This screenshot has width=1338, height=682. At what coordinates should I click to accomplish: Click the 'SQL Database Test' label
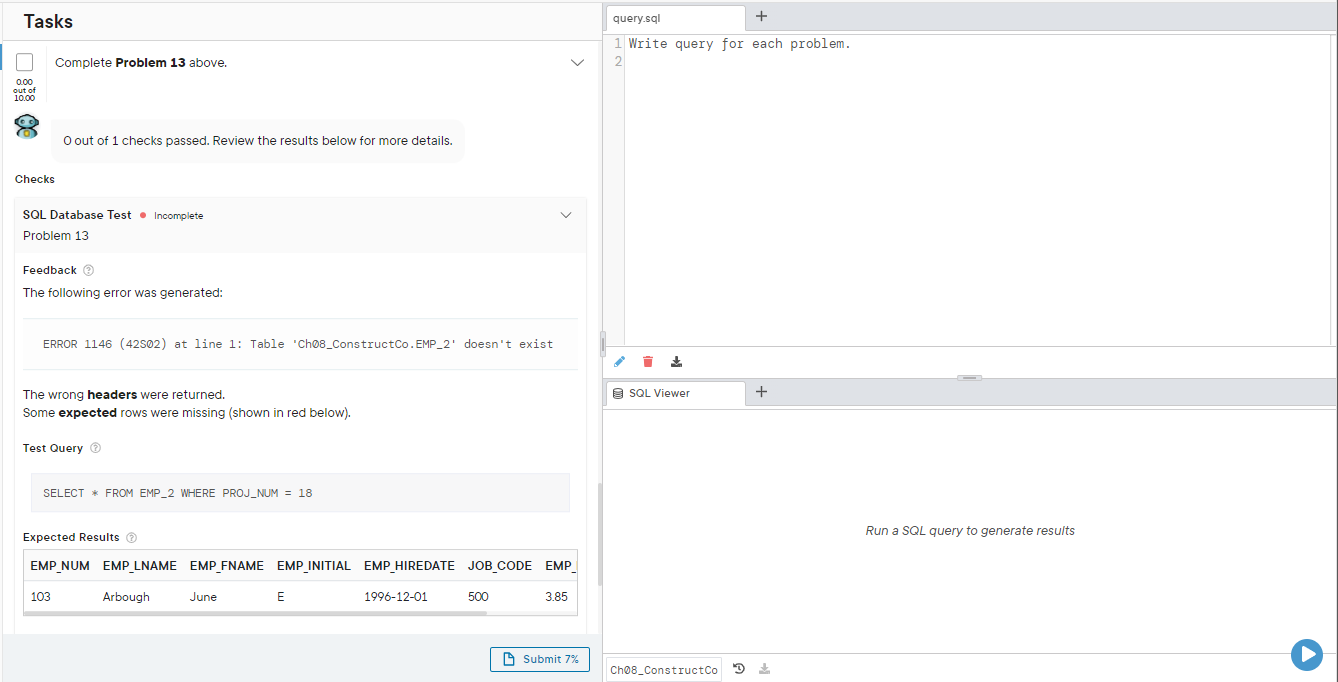tap(77, 215)
